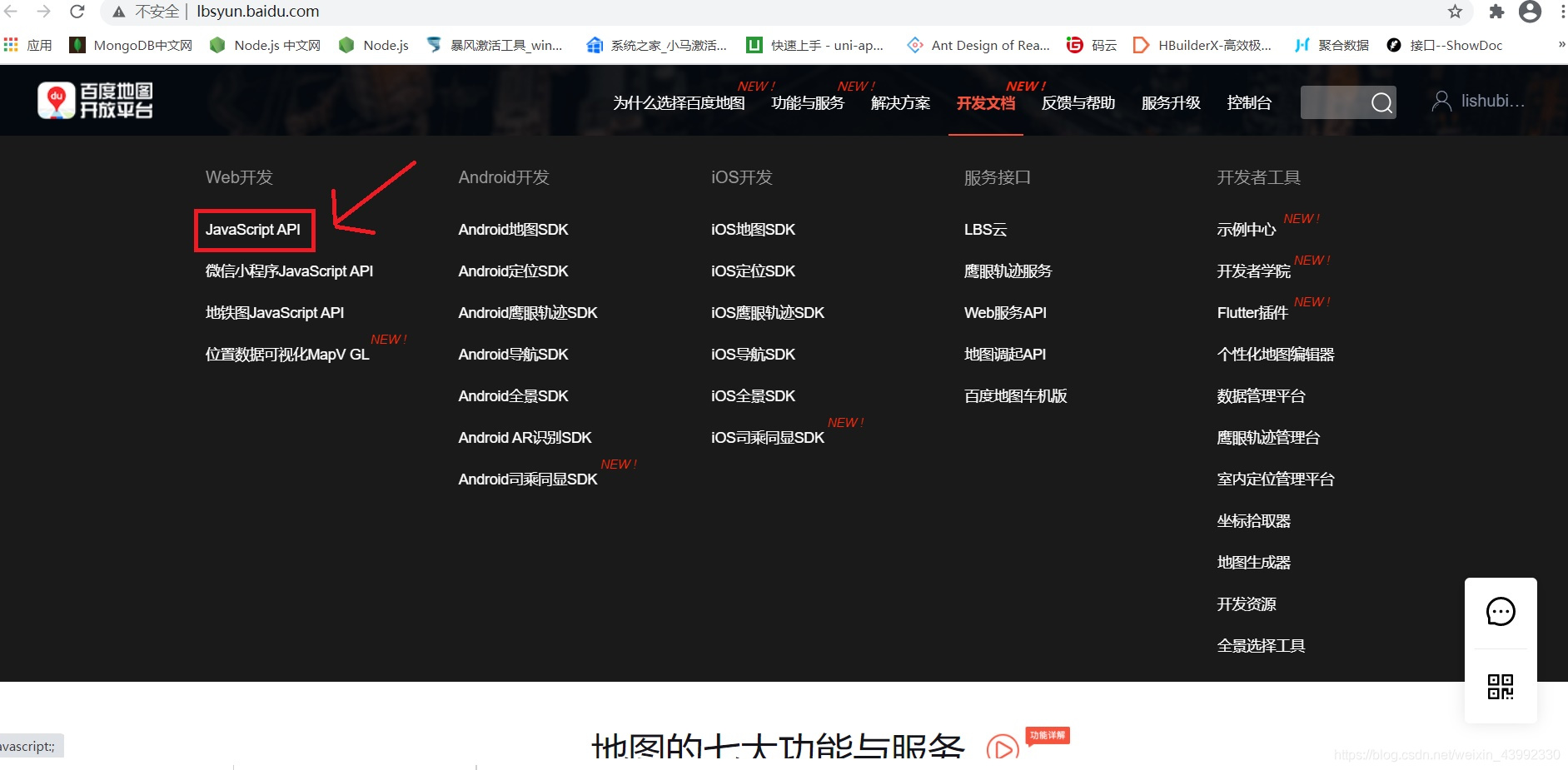The width and height of the screenshot is (1568, 770).
Task: Click the search magnifier icon
Action: (1381, 102)
